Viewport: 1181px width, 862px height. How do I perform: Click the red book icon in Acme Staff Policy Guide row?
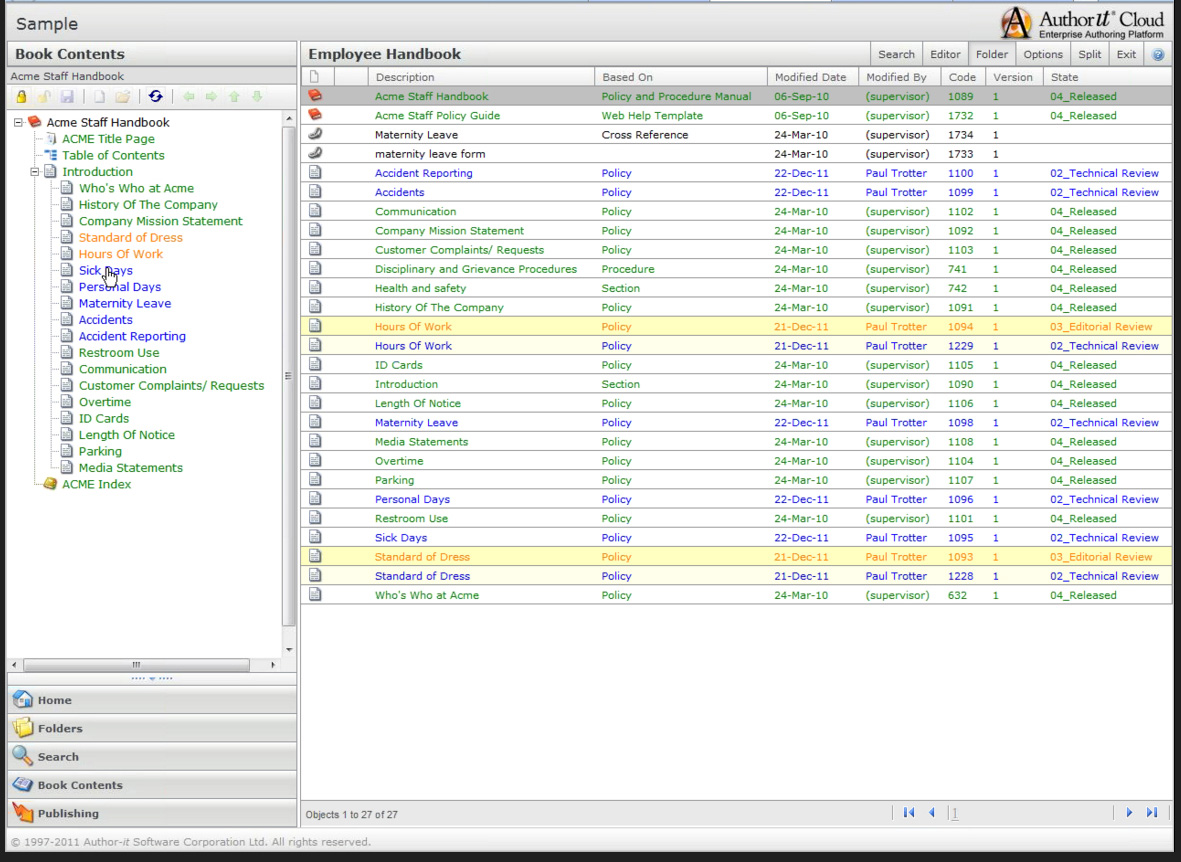point(315,115)
